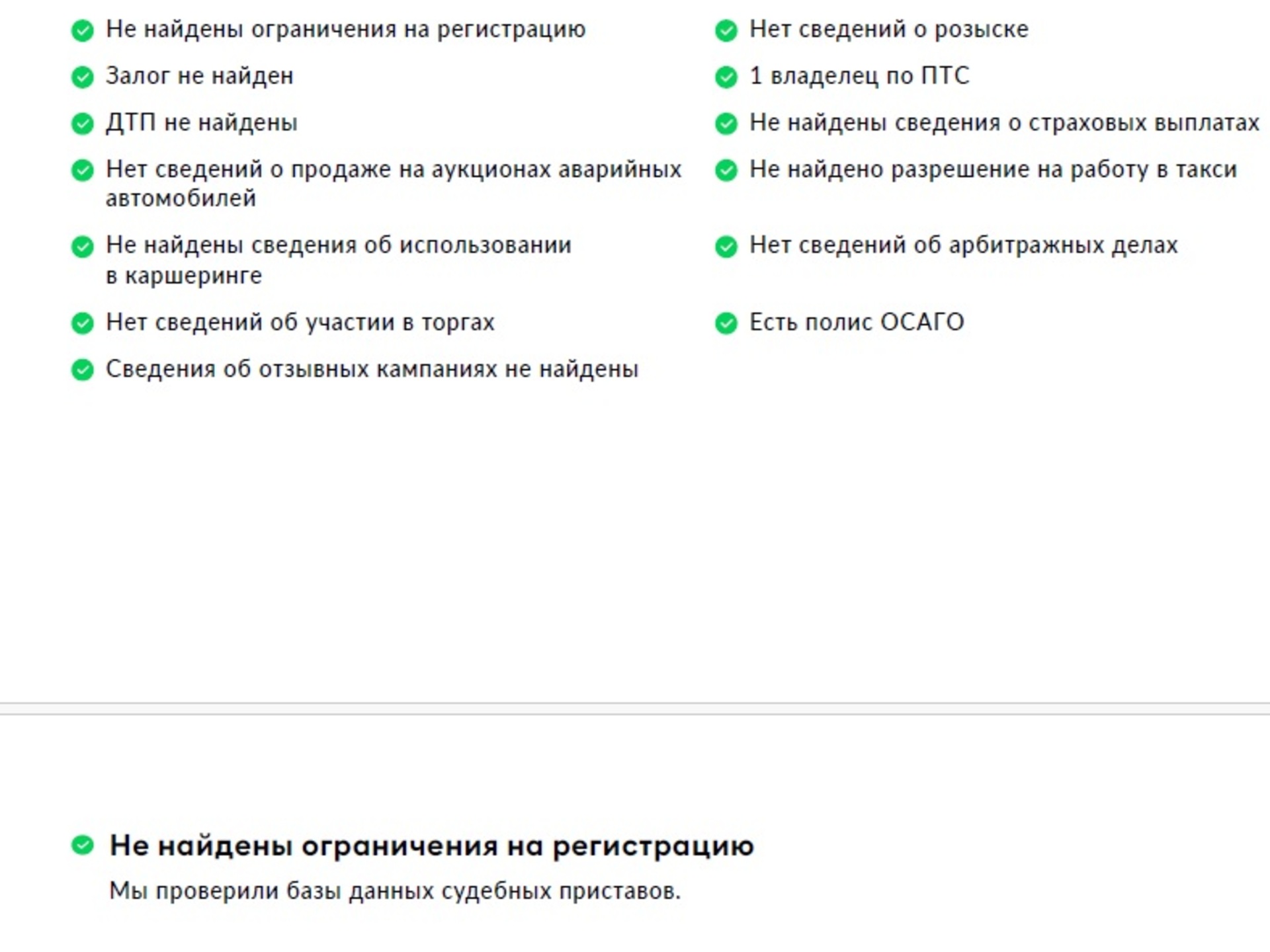Click check icon next to 'Нет сведений о розыске'
This screenshot has width=1270, height=952.
click(726, 30)
